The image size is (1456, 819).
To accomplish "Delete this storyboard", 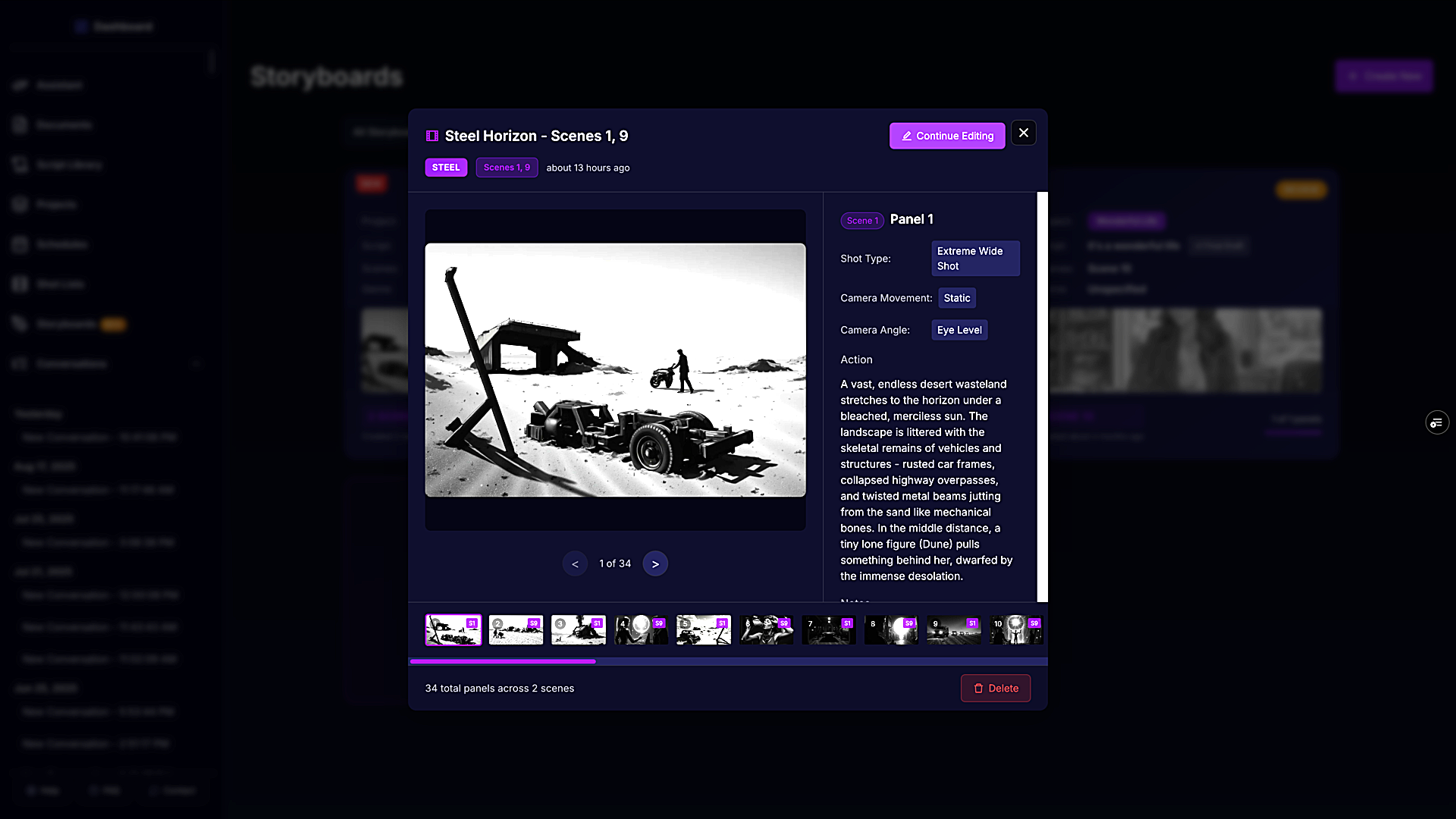I will coord(996,689).
